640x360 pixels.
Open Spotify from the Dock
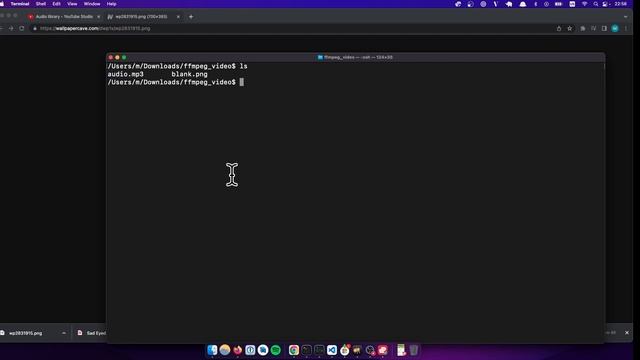pos(276,350)
